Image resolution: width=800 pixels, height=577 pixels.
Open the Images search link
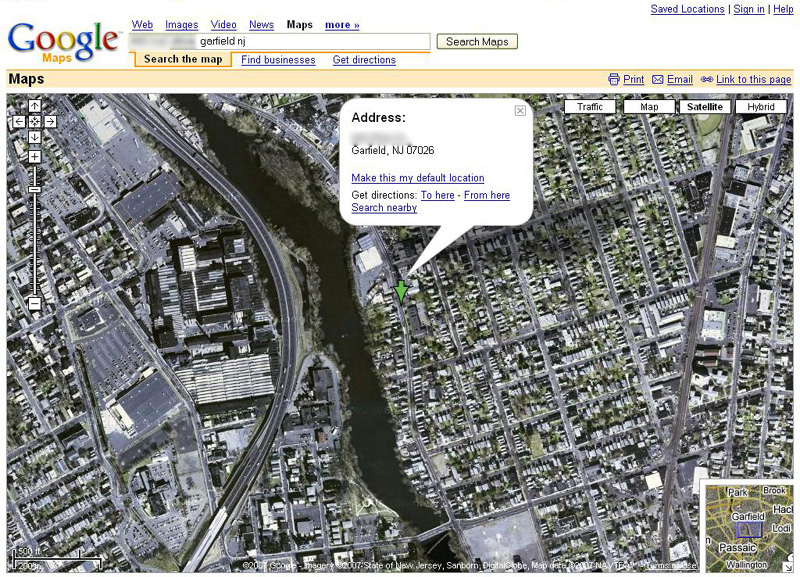pyautogui.click(x=182, y=24)
